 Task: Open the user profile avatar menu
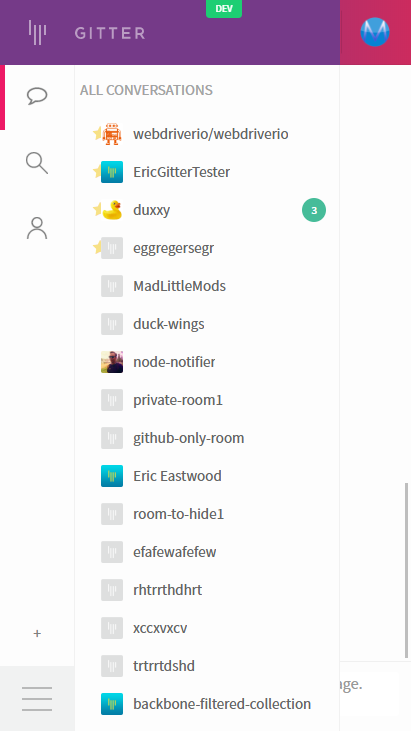click(375, 32)
